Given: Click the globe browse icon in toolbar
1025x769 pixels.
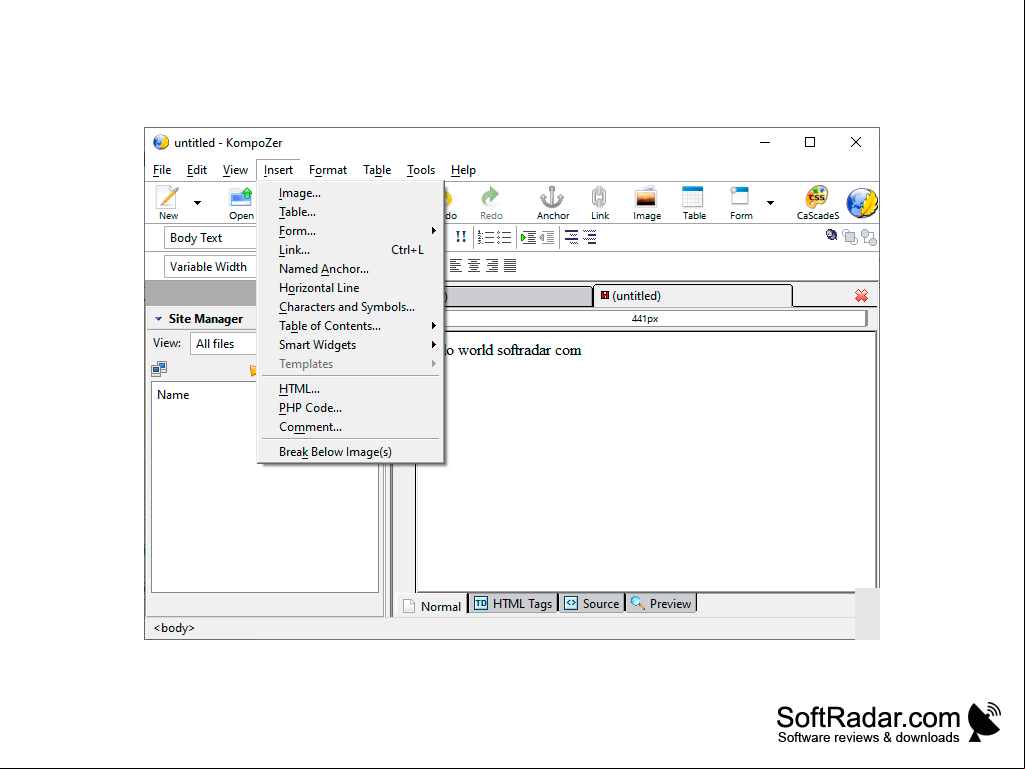Looking at the screenshot, I should (x=862, y=203).
